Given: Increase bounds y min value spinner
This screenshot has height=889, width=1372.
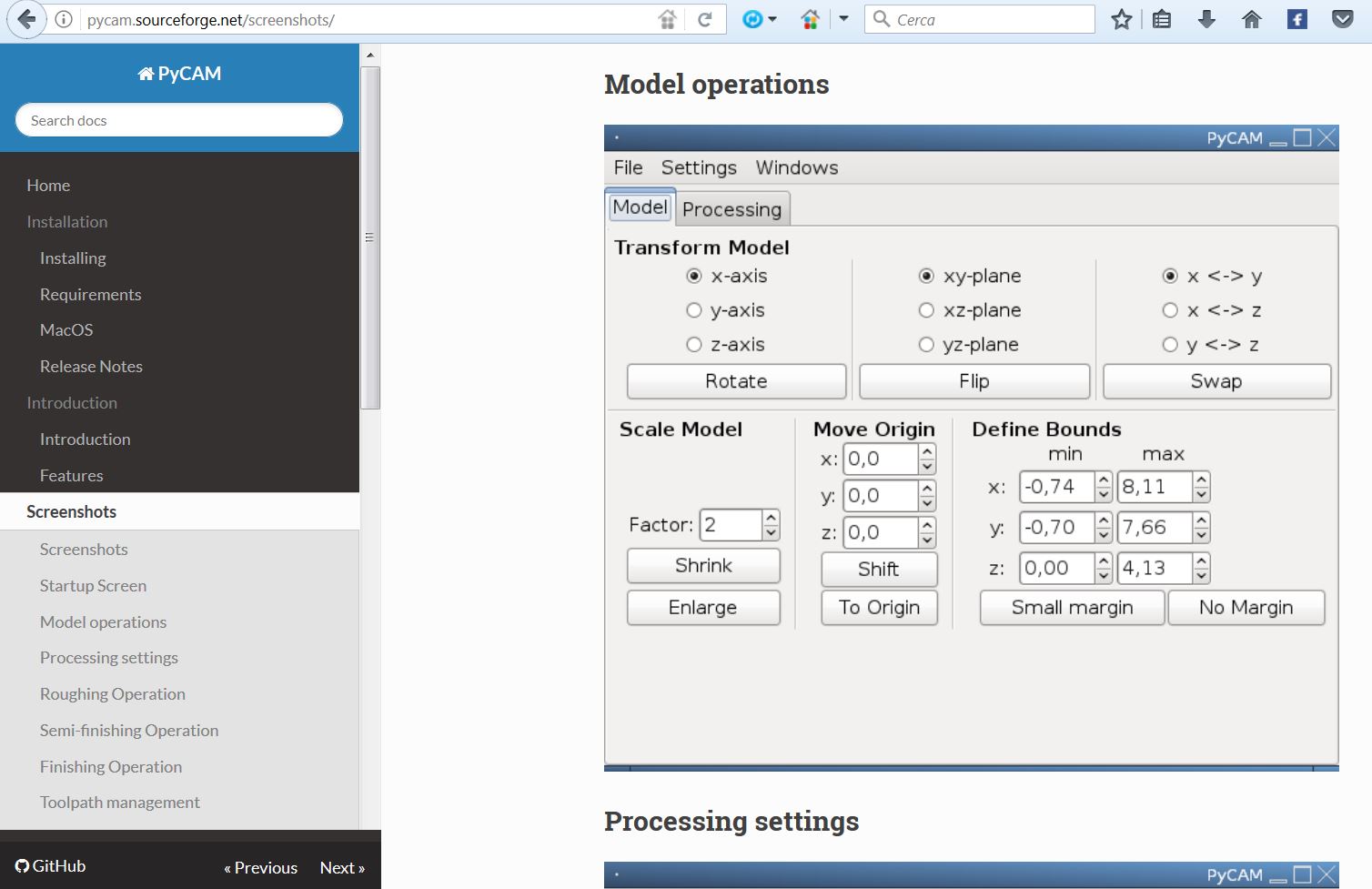Looking at the screenshot, I should click(1104, 520).
